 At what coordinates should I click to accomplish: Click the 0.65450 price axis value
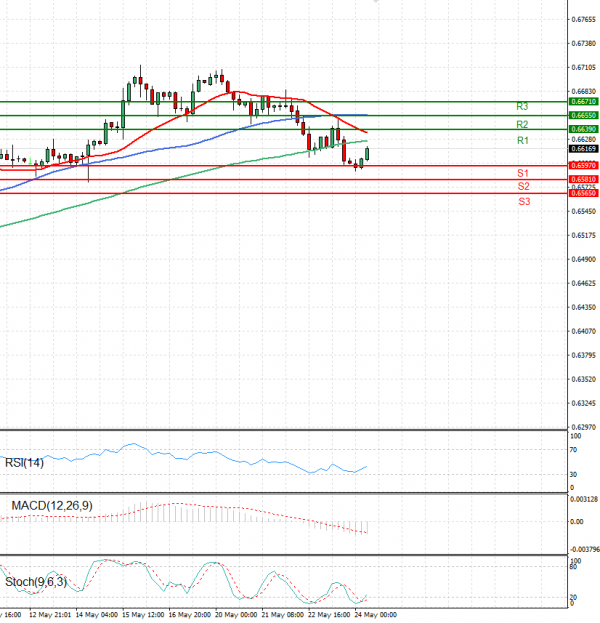pos(584,211)
